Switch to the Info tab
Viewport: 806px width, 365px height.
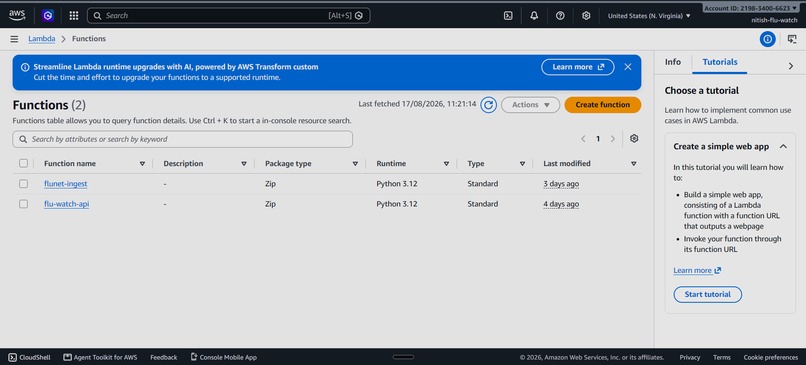(672, 62)
